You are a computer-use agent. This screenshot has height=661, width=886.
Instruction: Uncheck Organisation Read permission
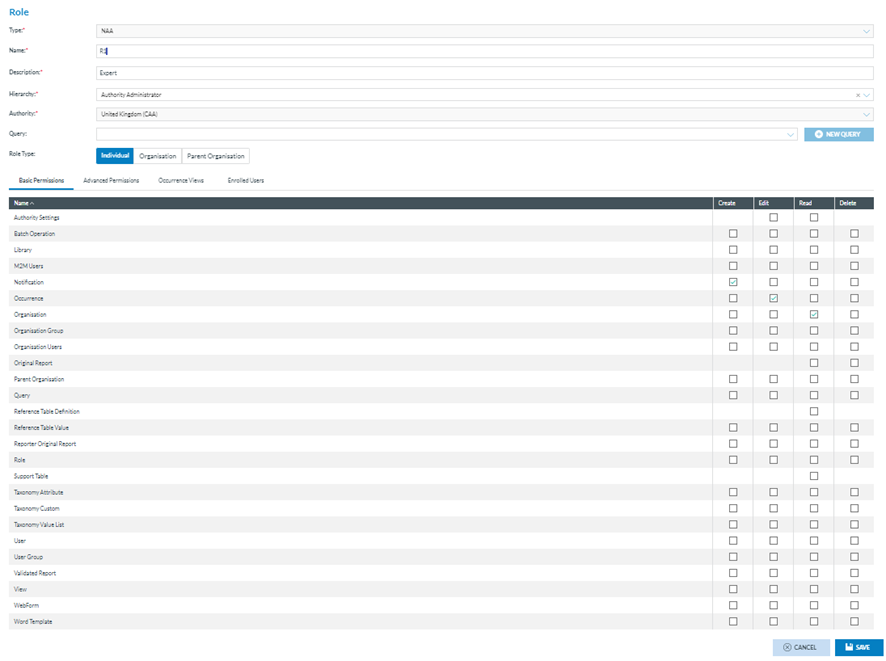pos(814,314)
